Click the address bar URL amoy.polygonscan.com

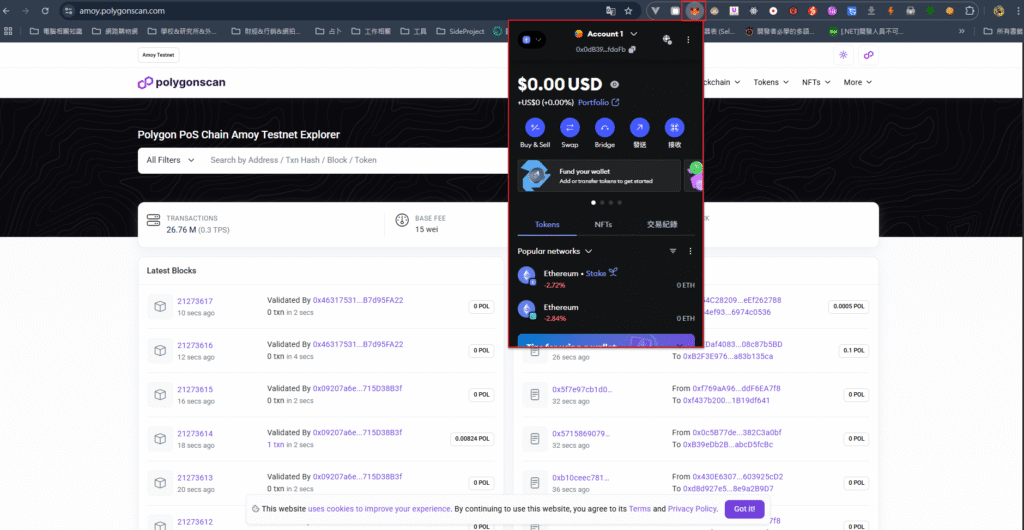pyautogui.click(x=122, y=11)
